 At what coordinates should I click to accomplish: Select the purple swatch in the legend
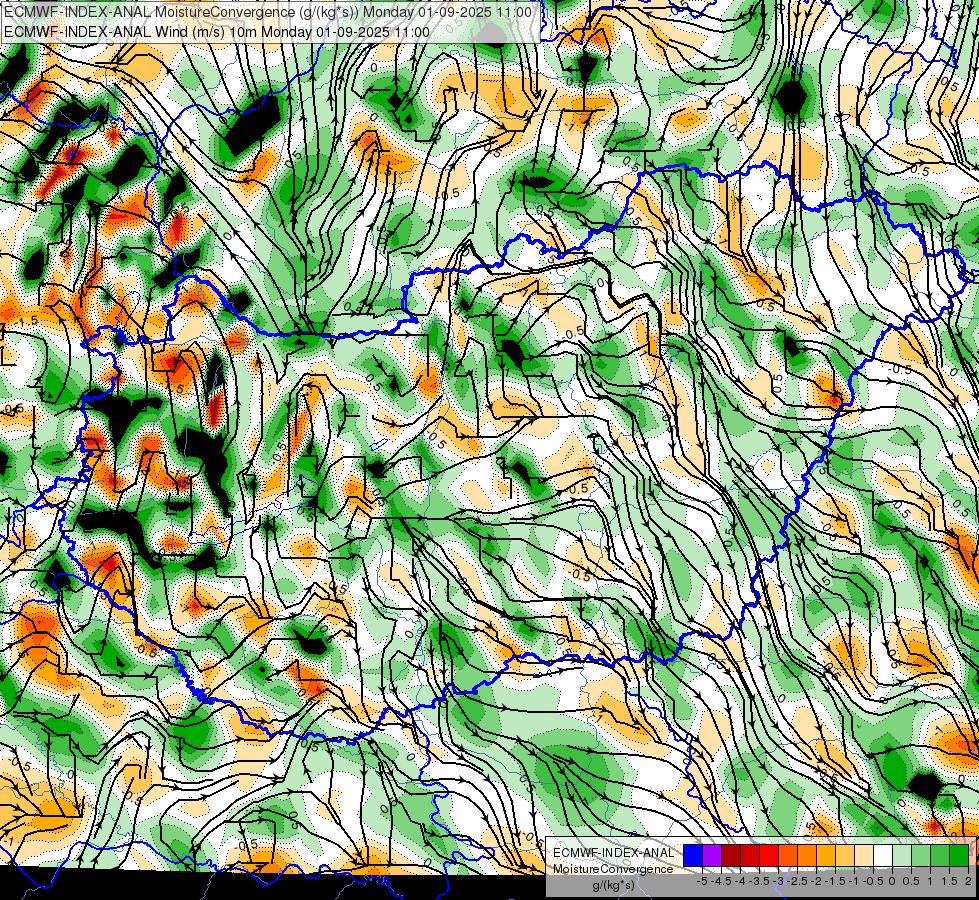coord(712,855)
